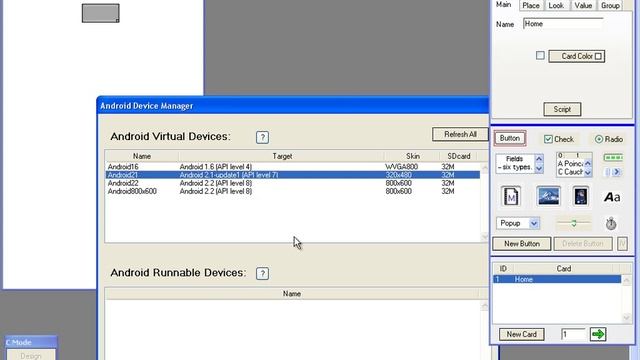This screenshot has height=360, width=640.
Task: Select the Android22 virtual device row
Action: pos(292,183)
